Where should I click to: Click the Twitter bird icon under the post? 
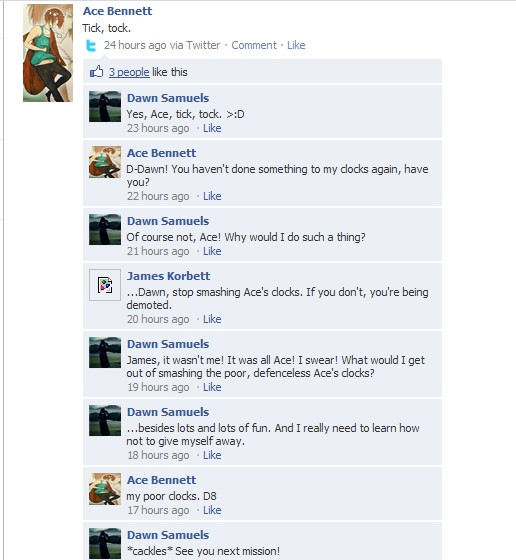[91, 46]
